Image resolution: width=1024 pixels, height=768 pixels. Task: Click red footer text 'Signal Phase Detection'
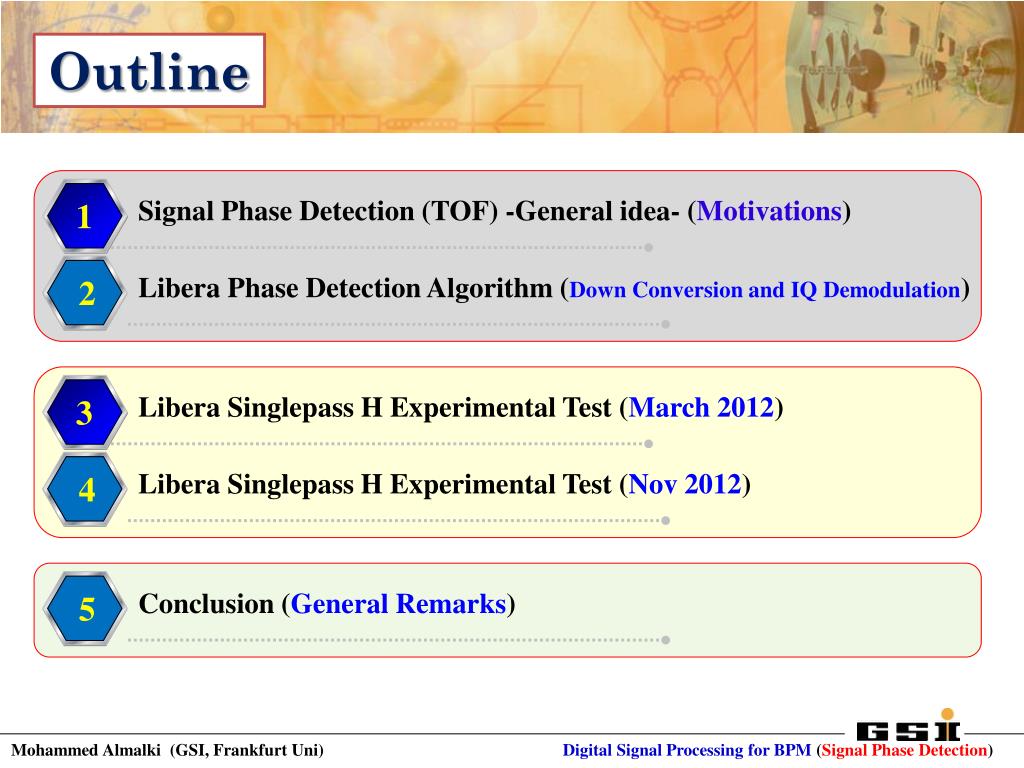(x=904, y=750)
